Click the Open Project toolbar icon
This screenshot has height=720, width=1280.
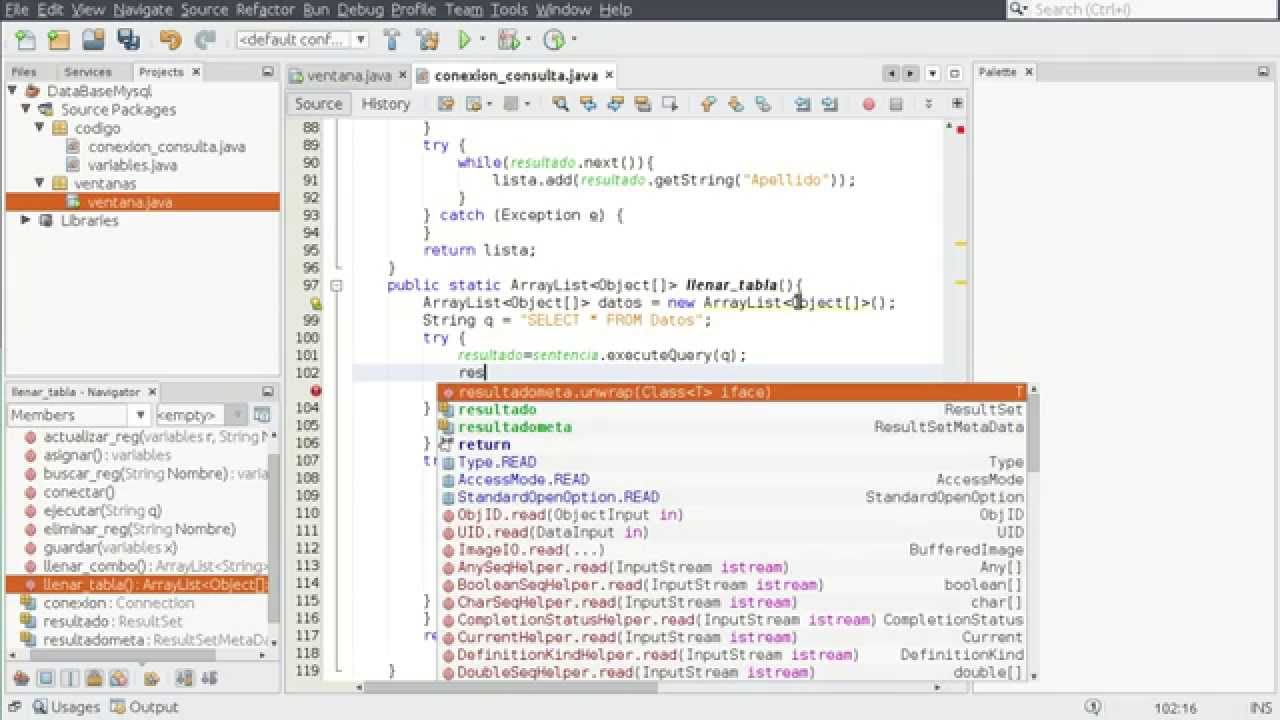pyautogui.click(x=93, y=40)
